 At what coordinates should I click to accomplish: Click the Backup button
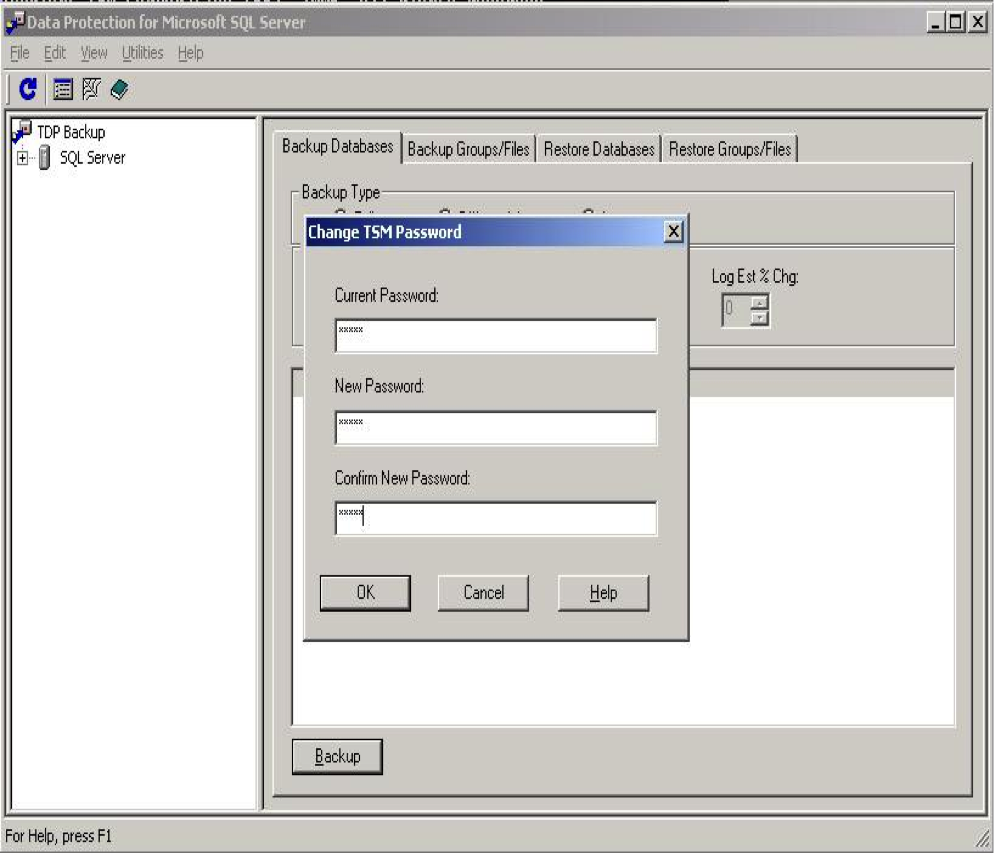tap(337, 756)
